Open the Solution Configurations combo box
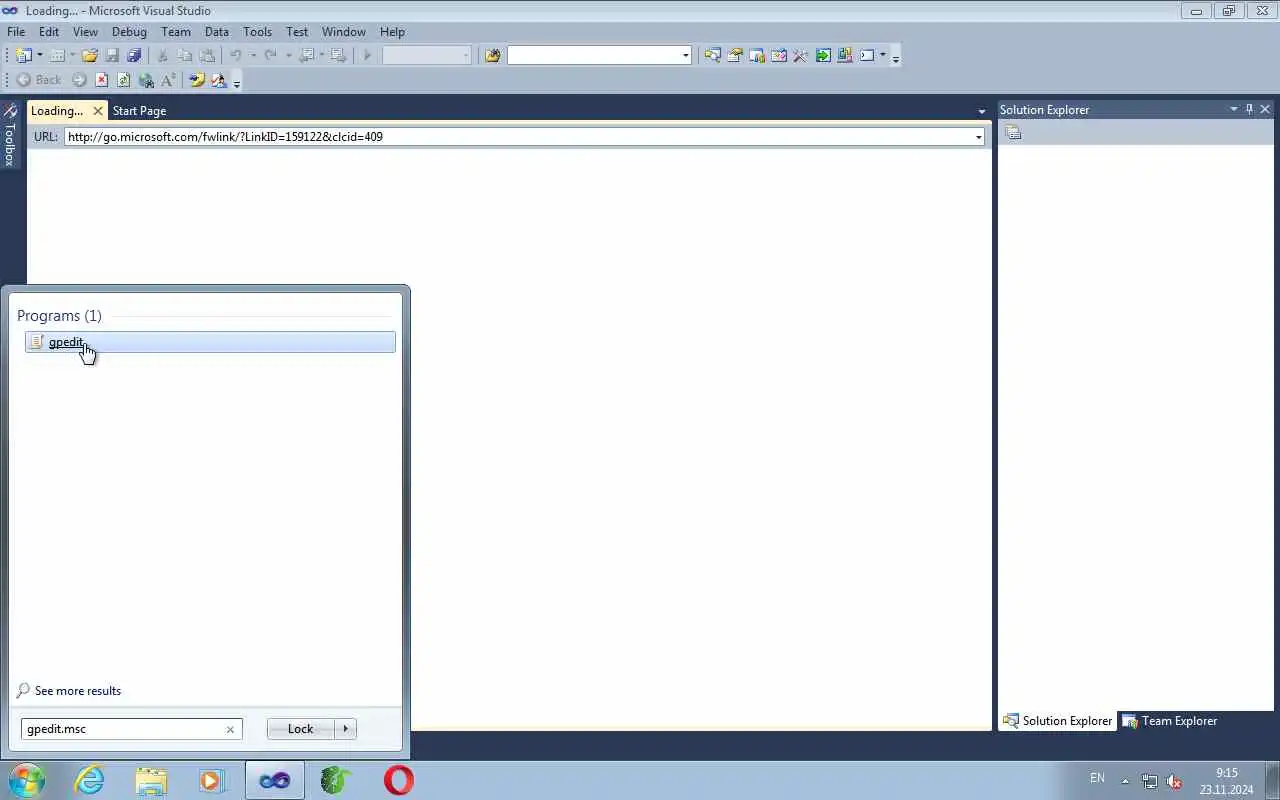 coord(427,56)
